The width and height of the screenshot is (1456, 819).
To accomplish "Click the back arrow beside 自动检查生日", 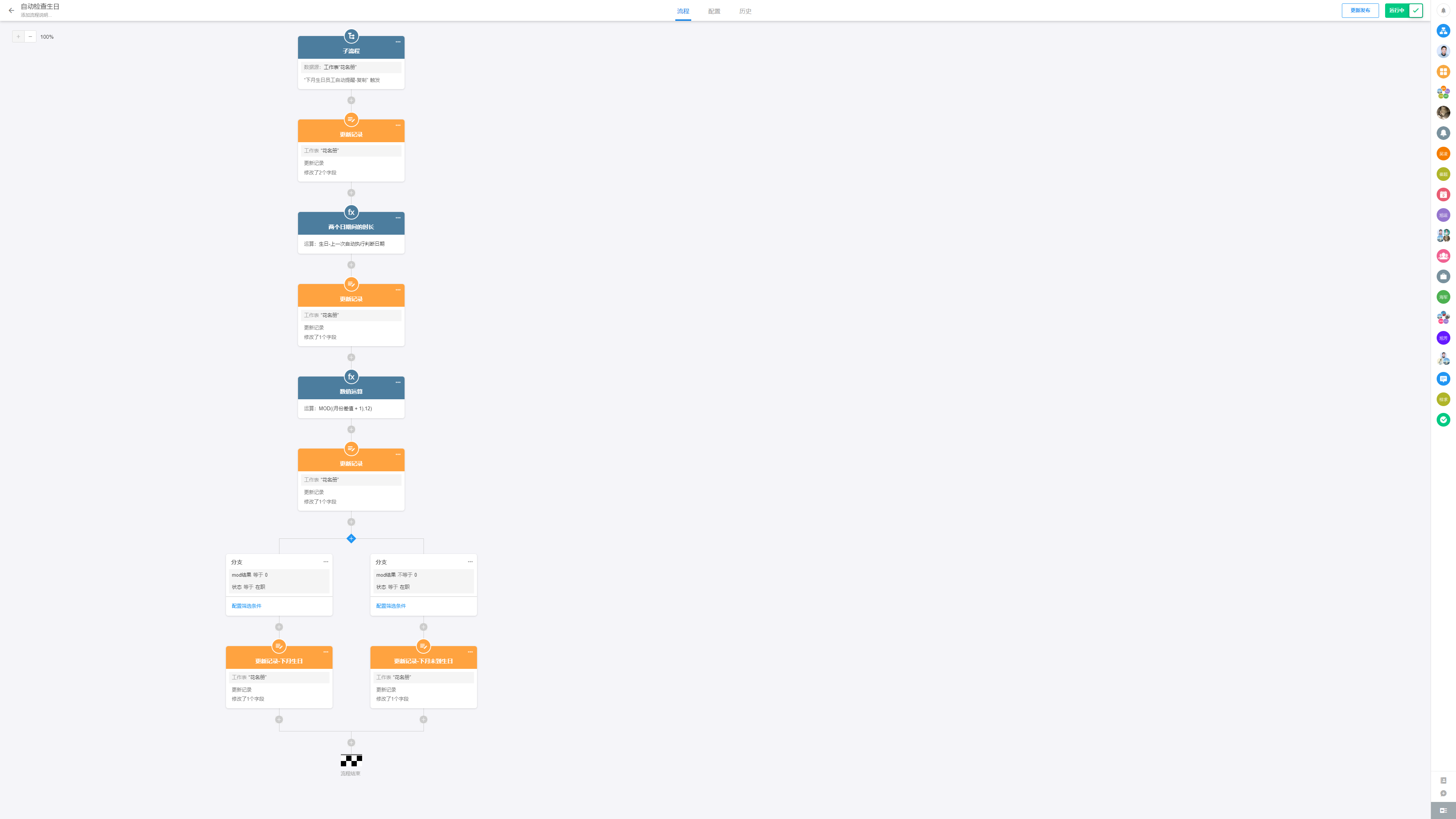I will 11,11.
